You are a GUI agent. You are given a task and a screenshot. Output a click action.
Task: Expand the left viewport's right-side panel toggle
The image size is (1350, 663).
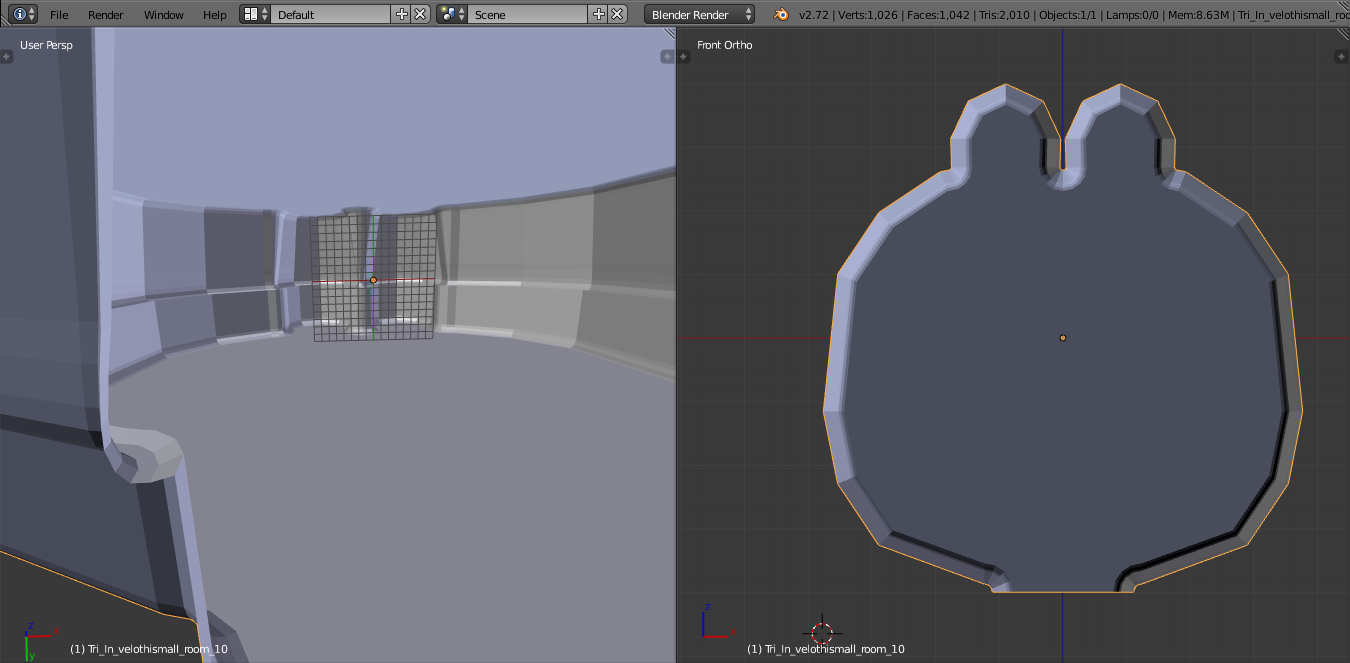click(x=667, y=57)
